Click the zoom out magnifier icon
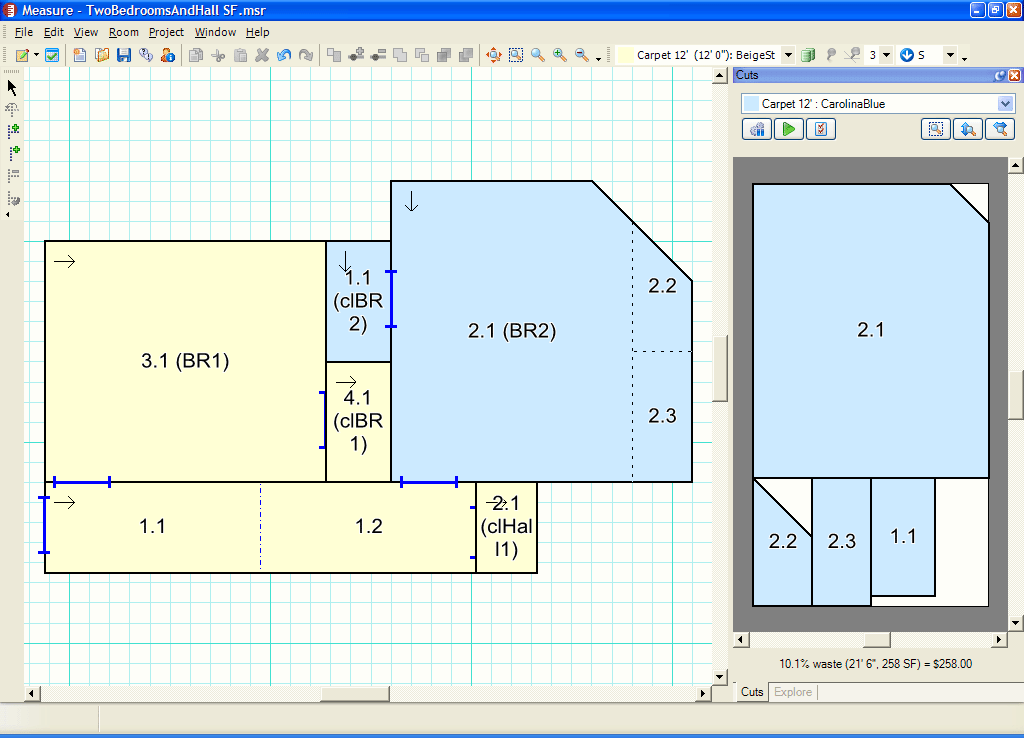This screenshot has width=1024, height=738. tap(581, 55)
